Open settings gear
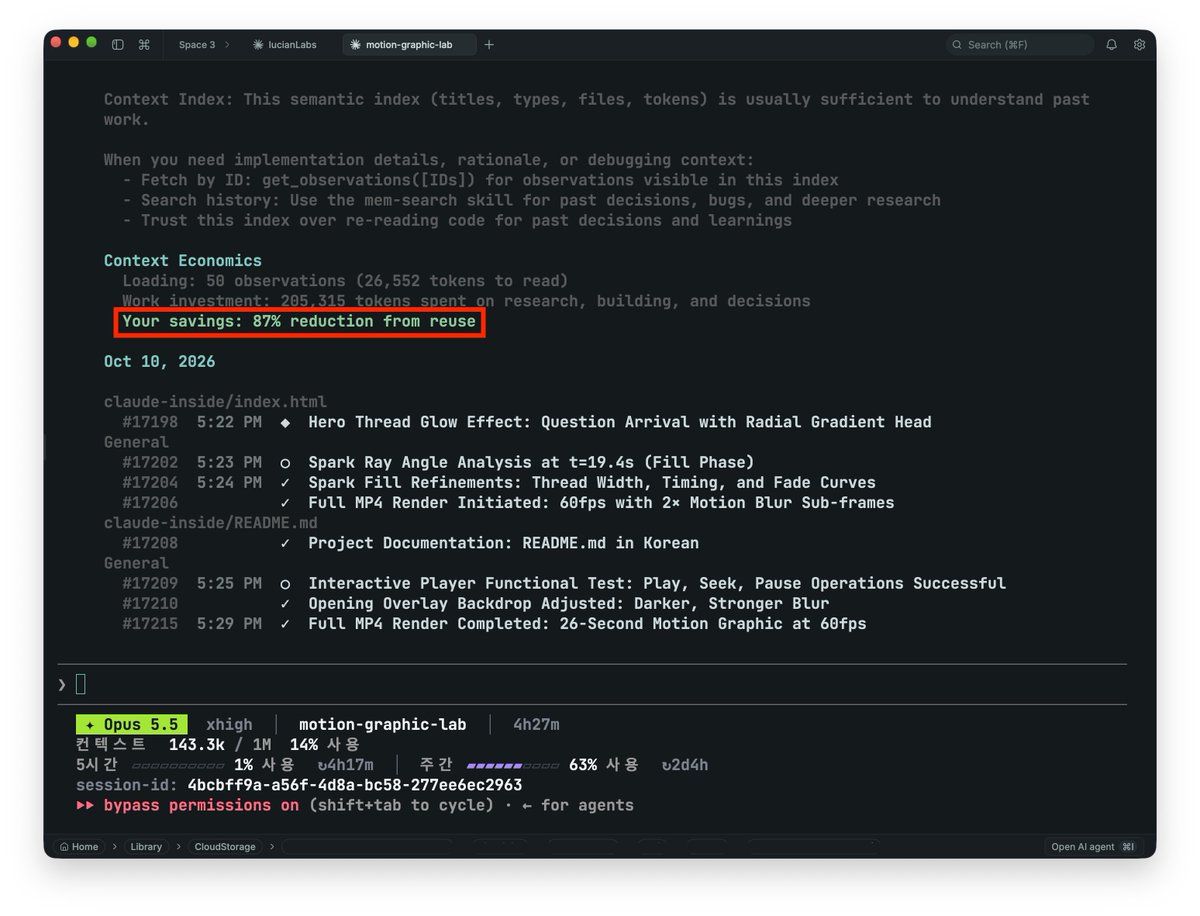The height and width of the screenshot is (916, 1200). (x=1139, y=45)
